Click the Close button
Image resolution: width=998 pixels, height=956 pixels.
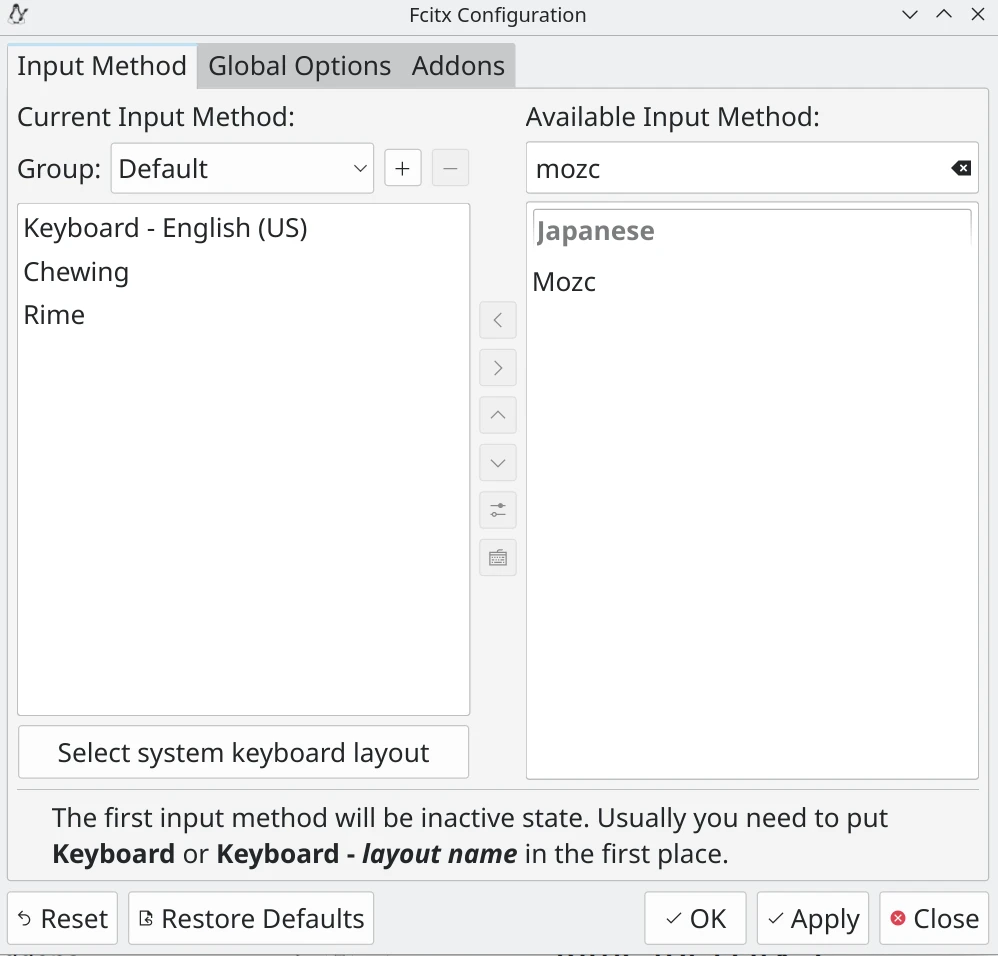pyautogui.click(x=934, y=918)
